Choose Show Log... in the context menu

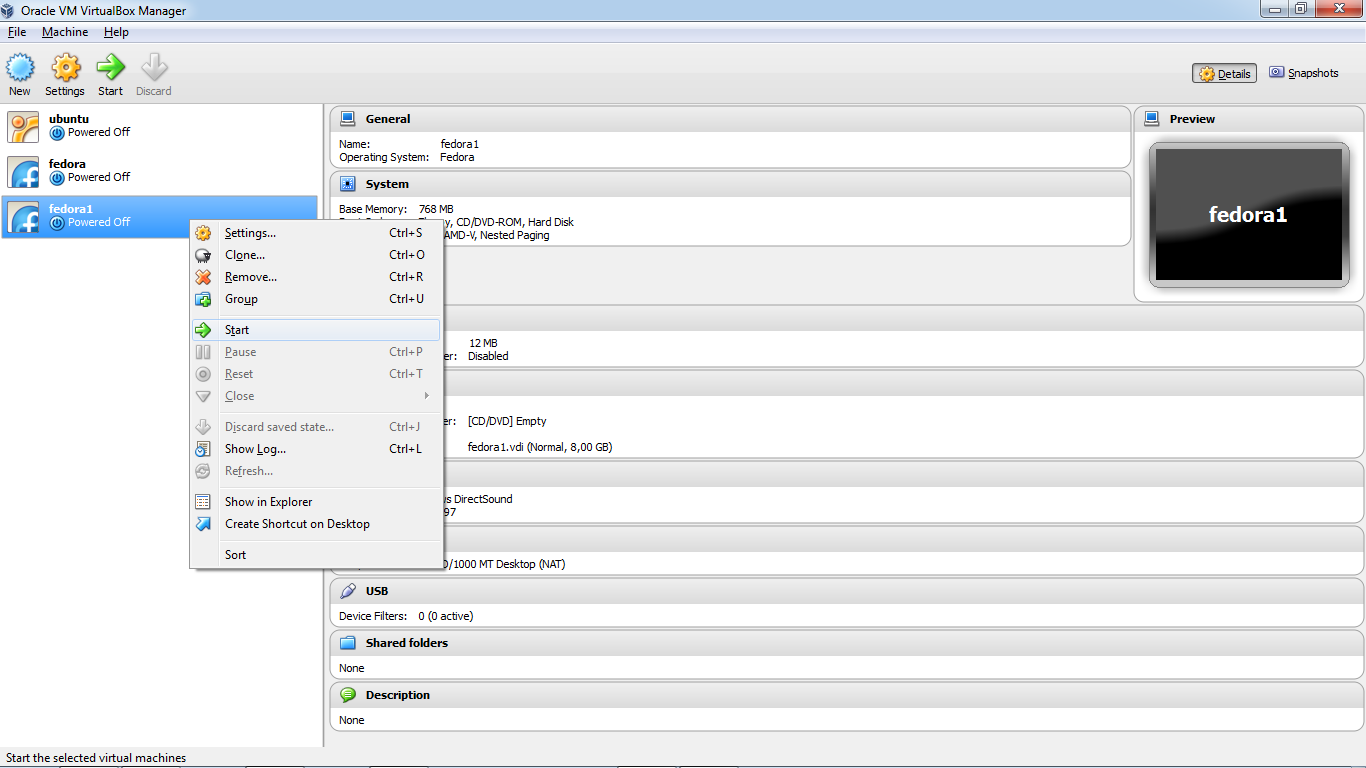(x=316, y=449)
